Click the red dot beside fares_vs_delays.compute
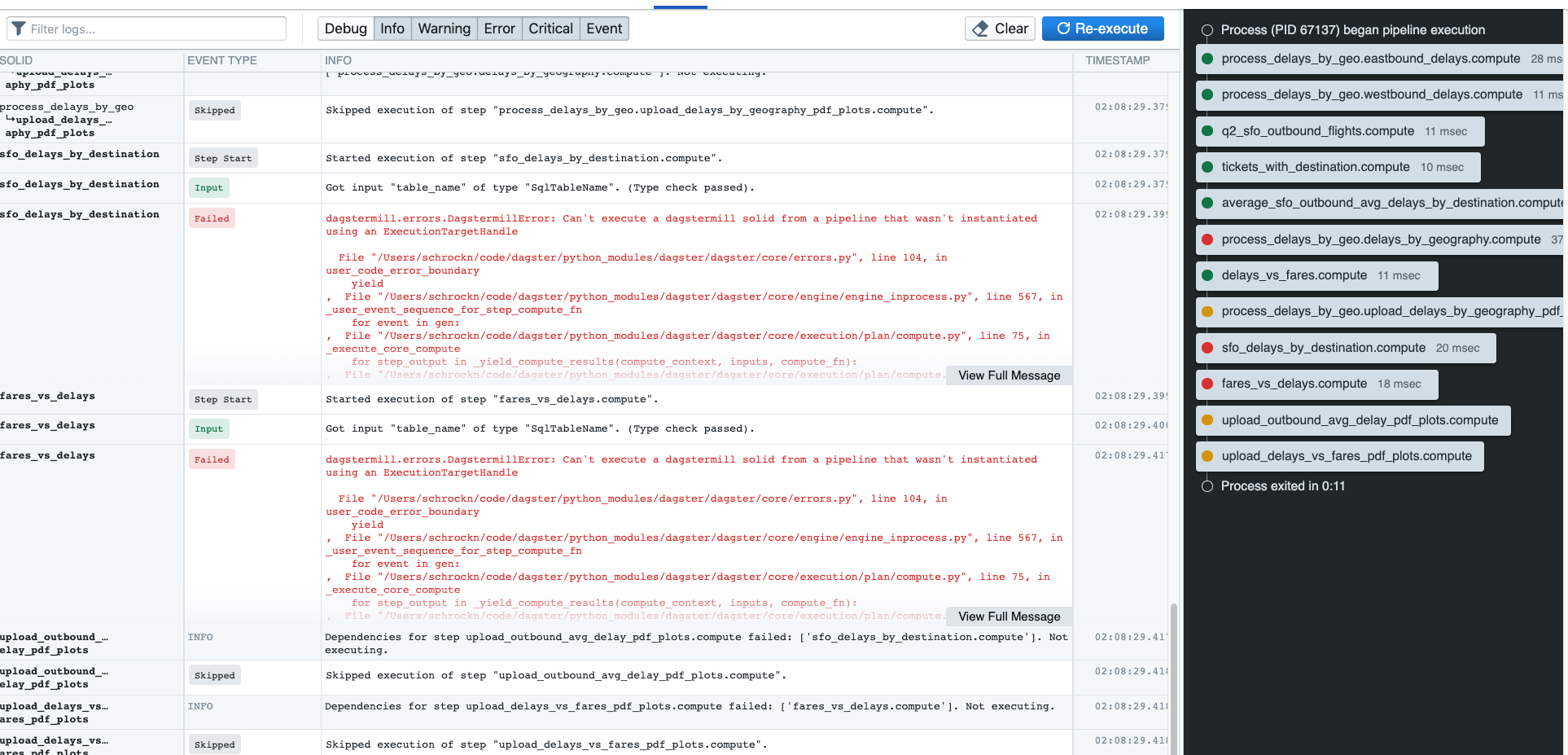 click(1207, 384)
